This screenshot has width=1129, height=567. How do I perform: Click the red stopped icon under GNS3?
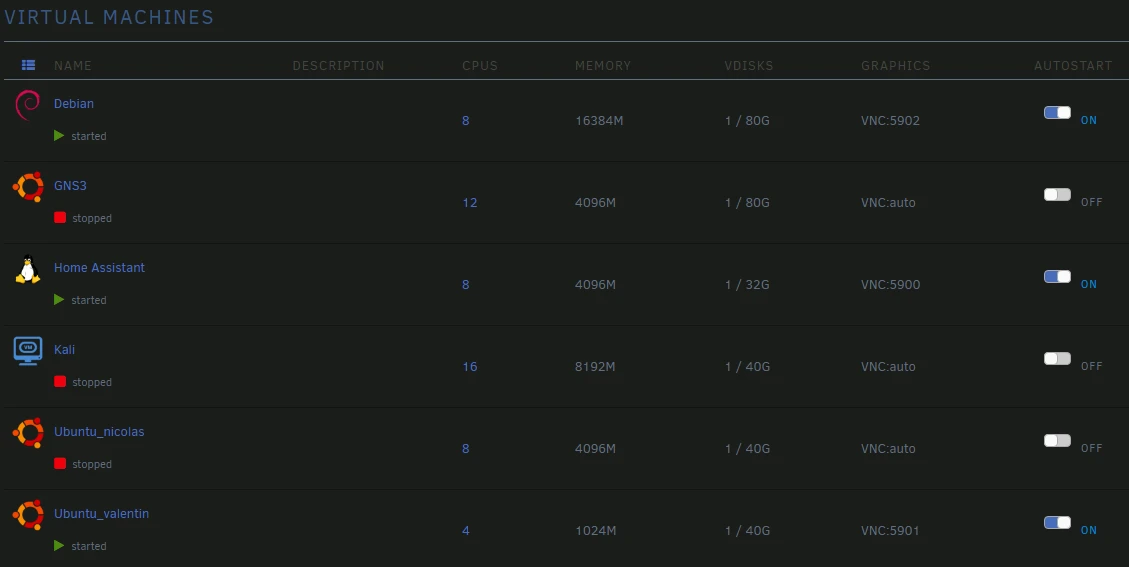tap(60, 218)
